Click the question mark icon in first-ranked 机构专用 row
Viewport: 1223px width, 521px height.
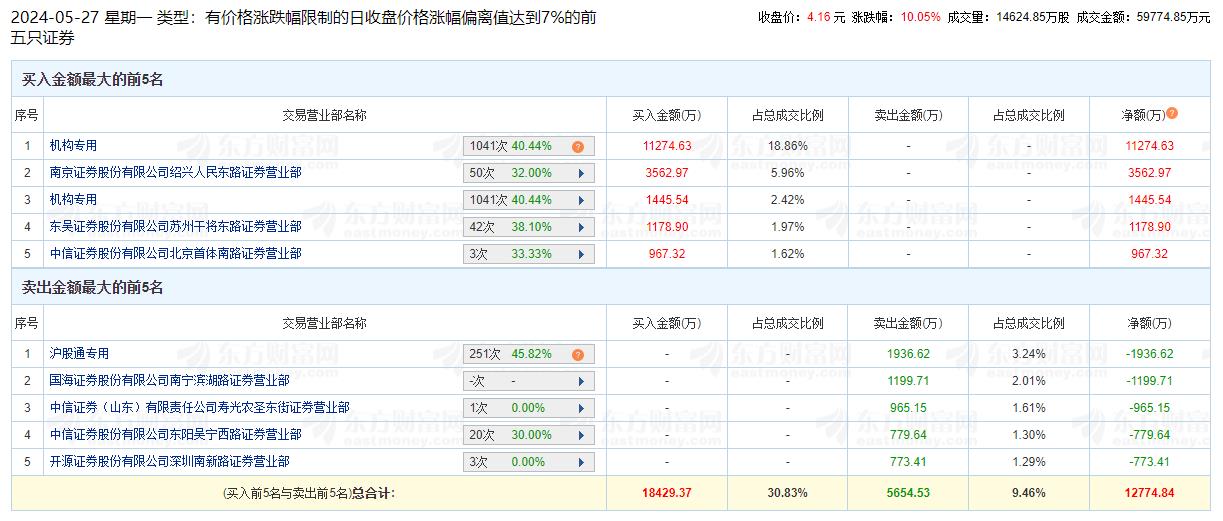click(577, 146)
